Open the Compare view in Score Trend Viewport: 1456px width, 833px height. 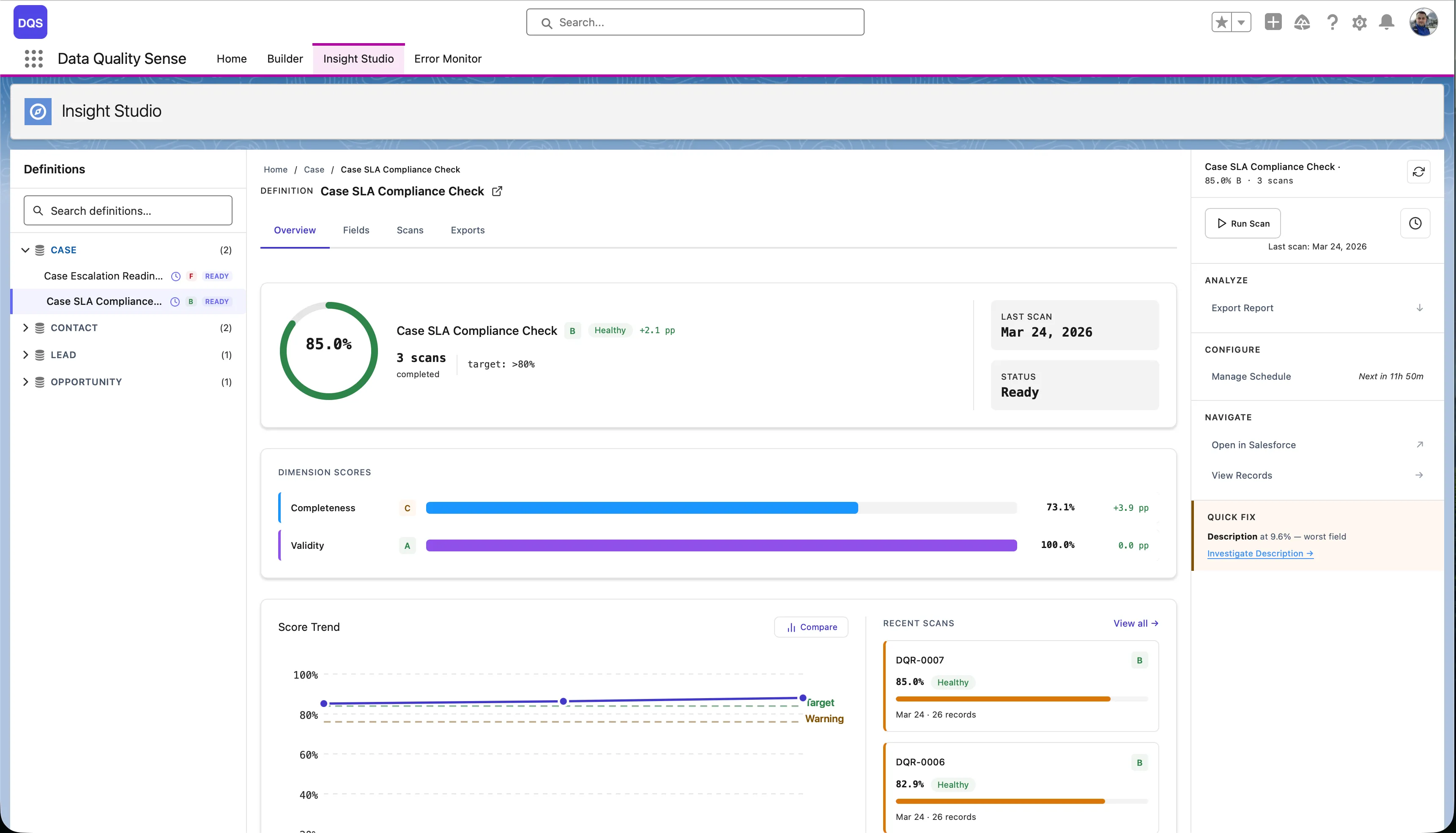pos(811,627)
